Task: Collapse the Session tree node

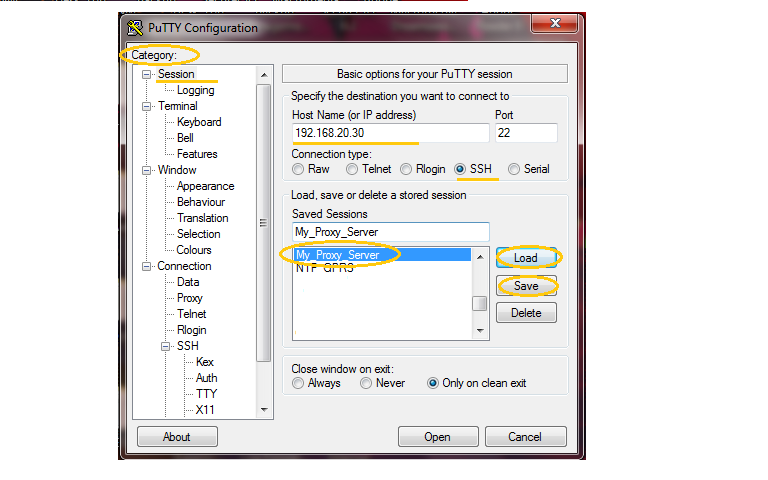Action: tap(146, 74)
